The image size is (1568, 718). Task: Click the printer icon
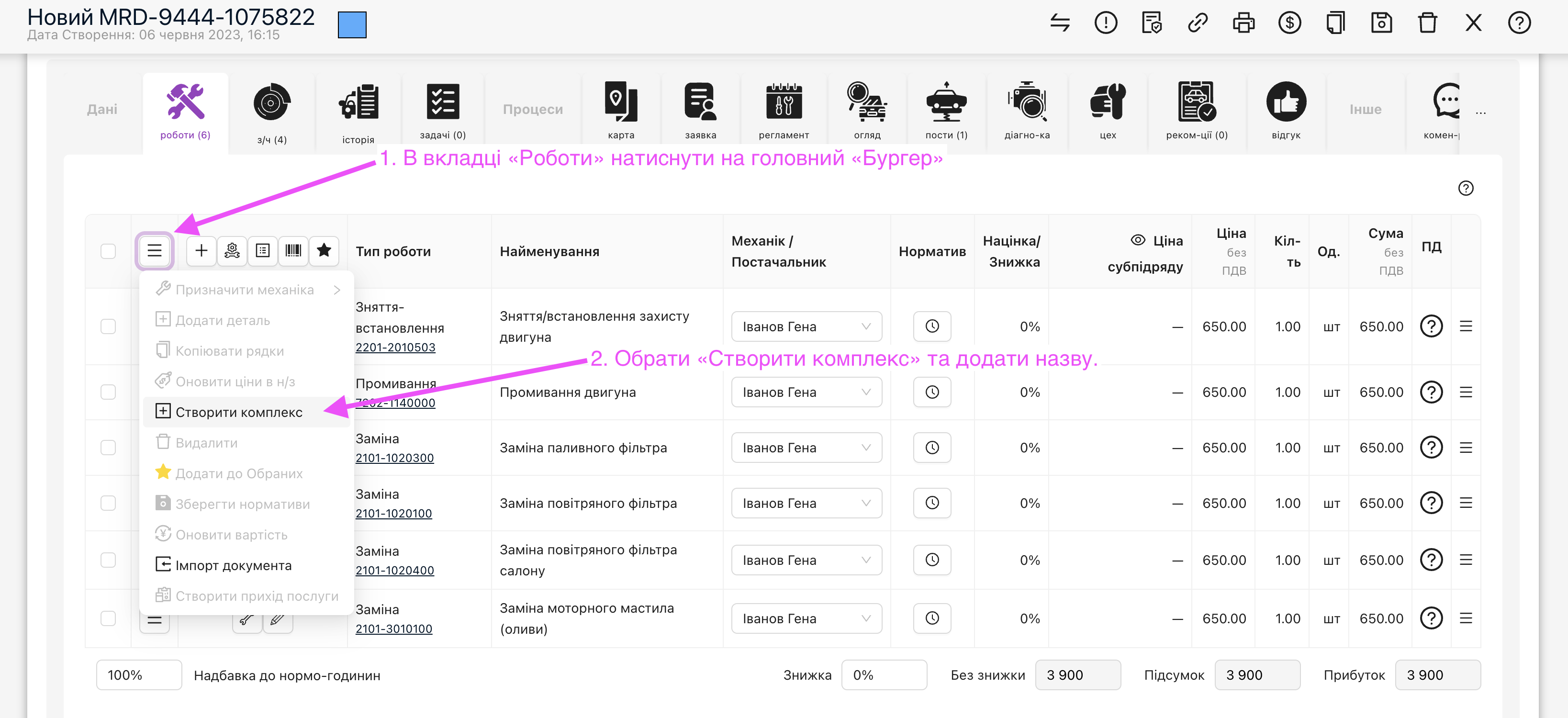pyautogui.click(x=1243, y=23)
